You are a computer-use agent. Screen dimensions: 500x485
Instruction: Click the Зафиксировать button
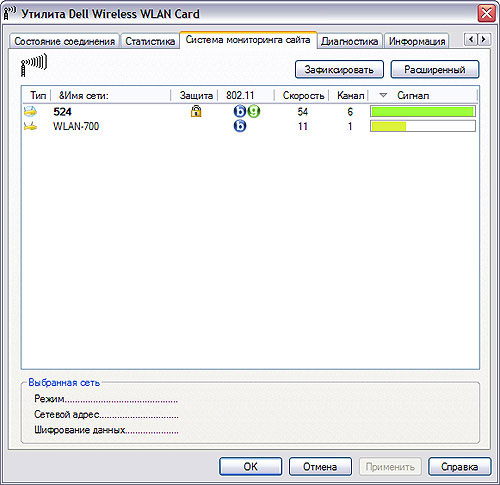point(339,69)
